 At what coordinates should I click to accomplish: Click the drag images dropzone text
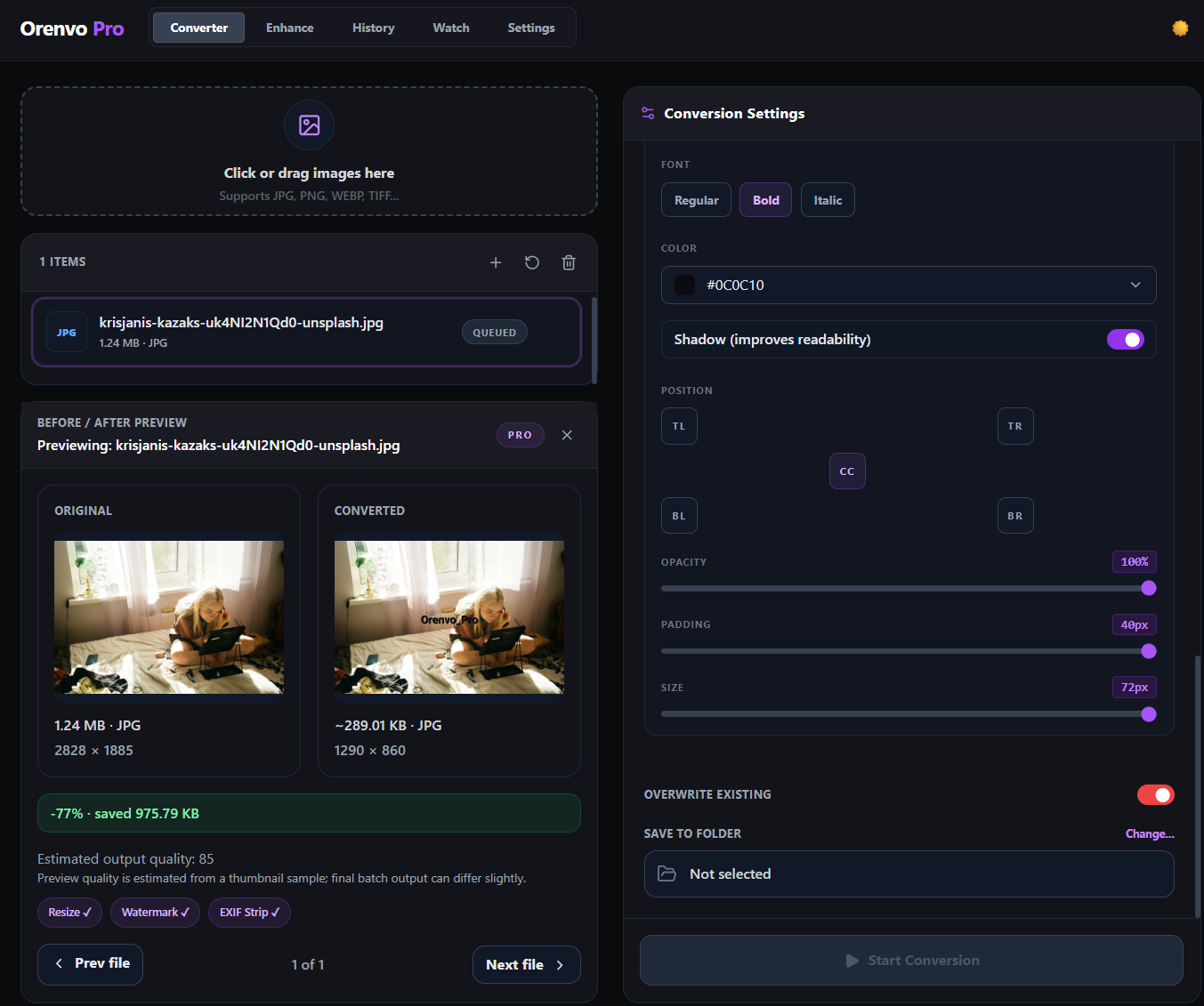[309, 173]
